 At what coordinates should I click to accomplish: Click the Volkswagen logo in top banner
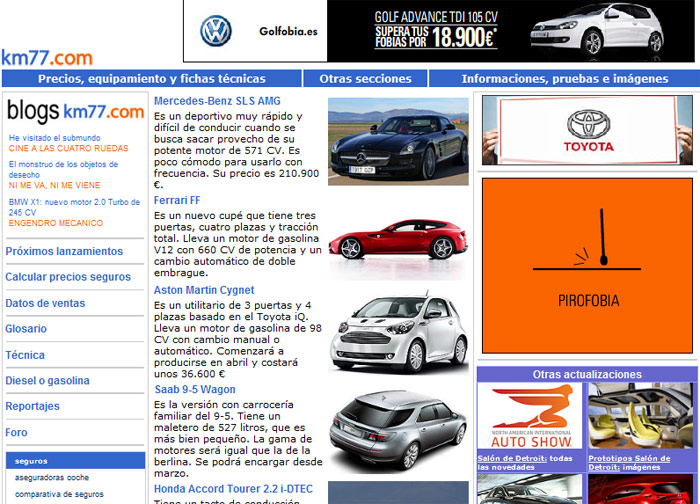coord(216,31)
